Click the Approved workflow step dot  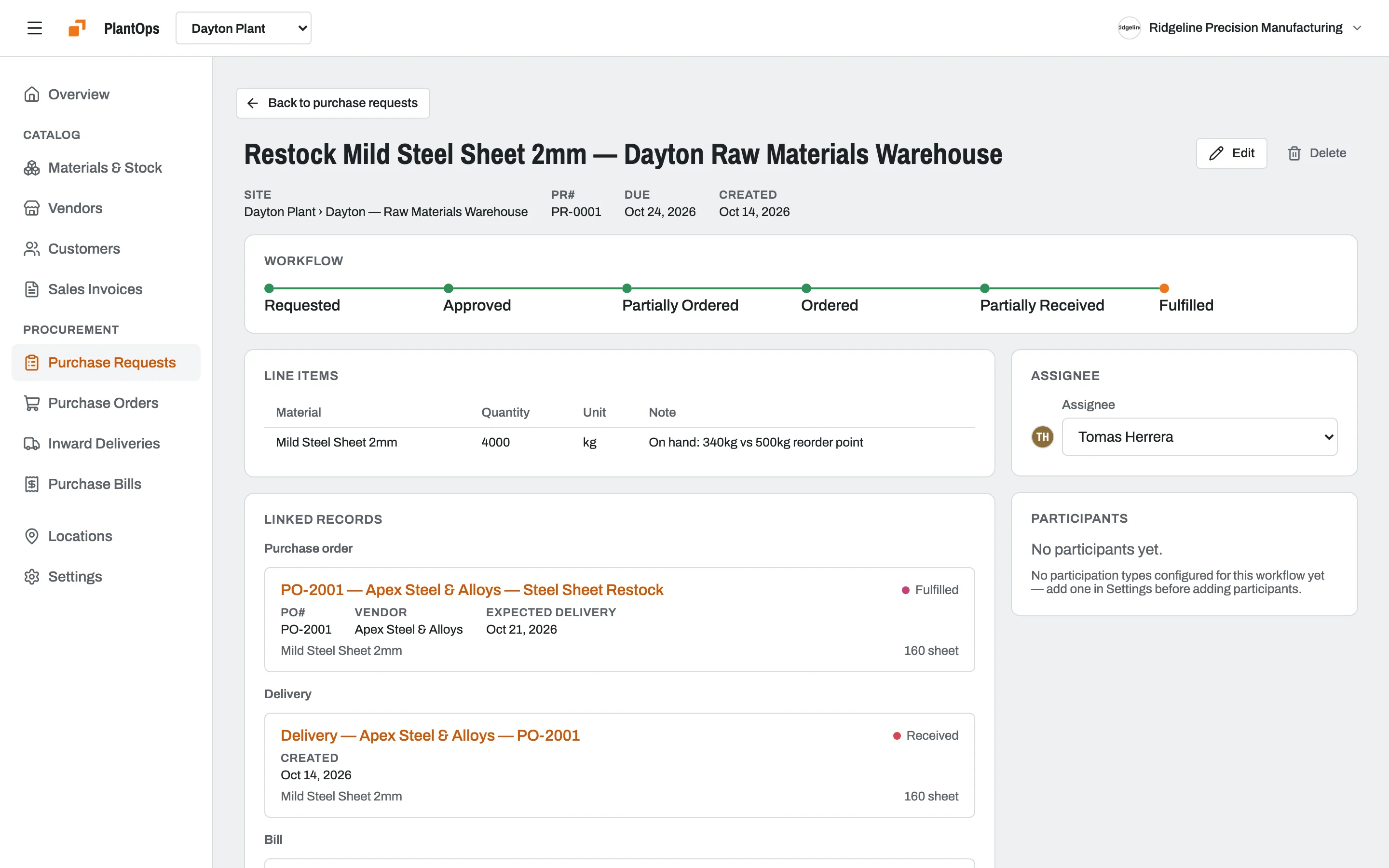(x=448, y=288)
